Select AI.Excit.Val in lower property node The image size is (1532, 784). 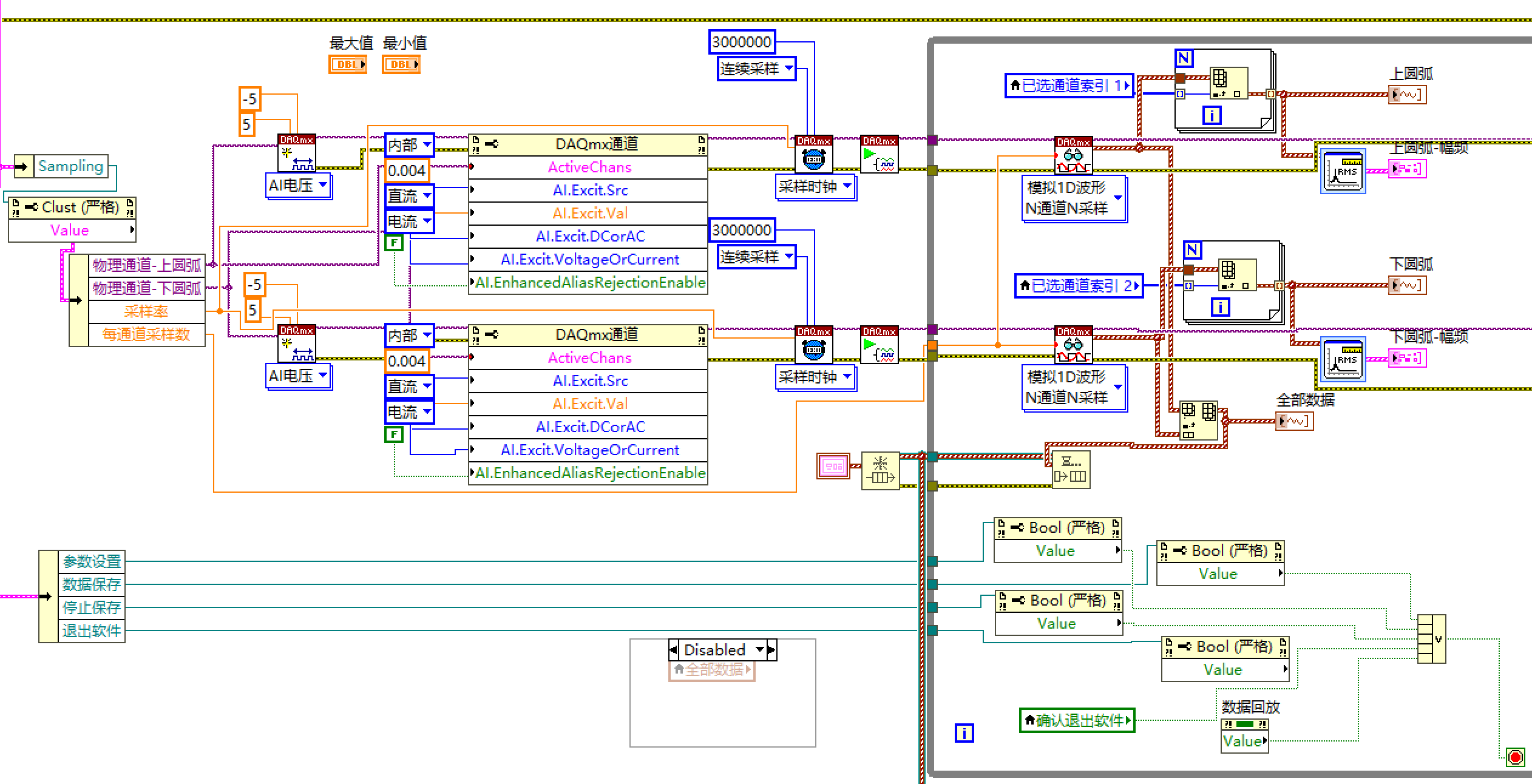tap(588, 404)
